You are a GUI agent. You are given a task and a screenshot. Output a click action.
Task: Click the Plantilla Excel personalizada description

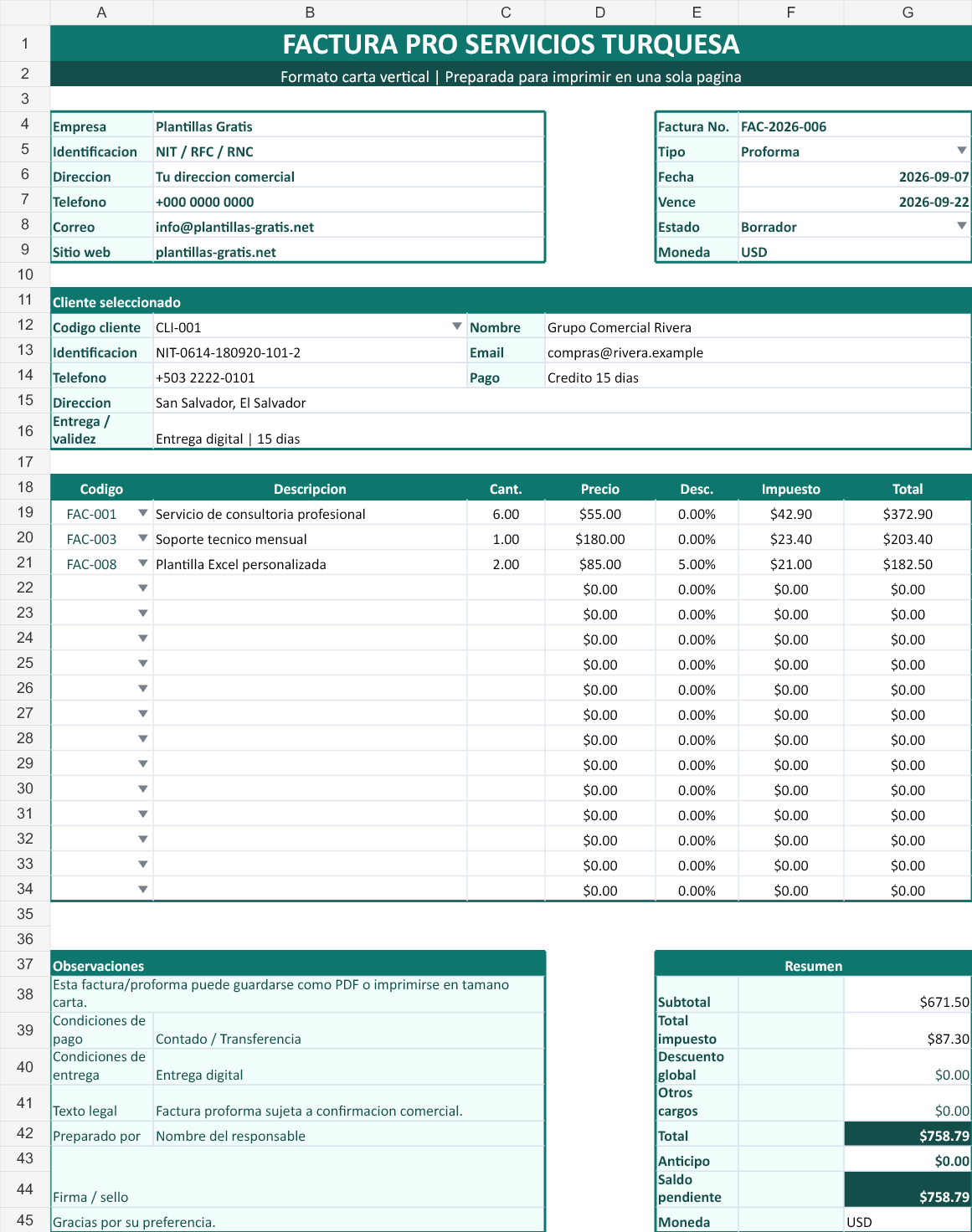310,564
